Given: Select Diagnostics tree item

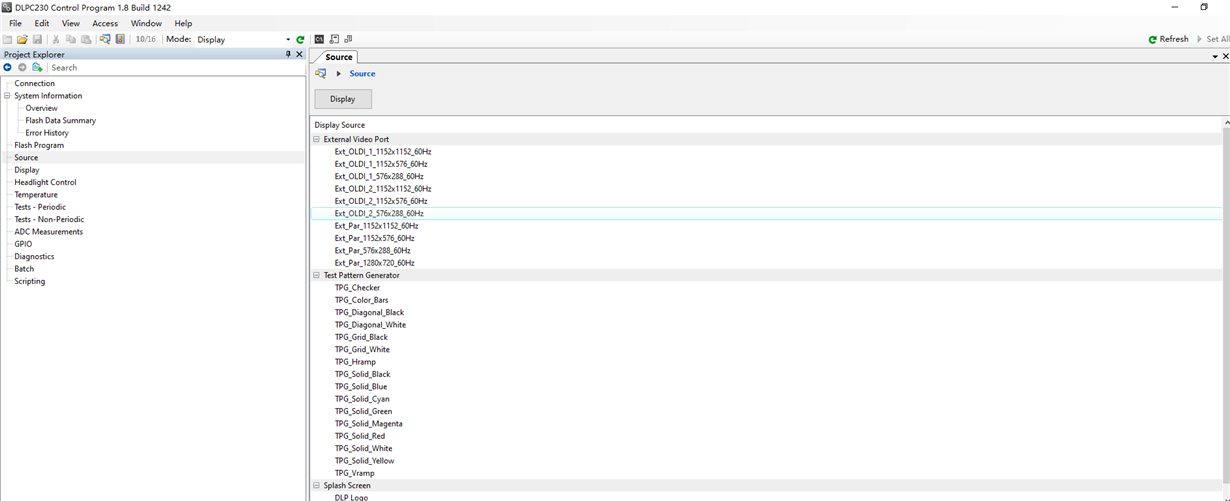Looking at the screenshot, I should (x=35, y=256).
